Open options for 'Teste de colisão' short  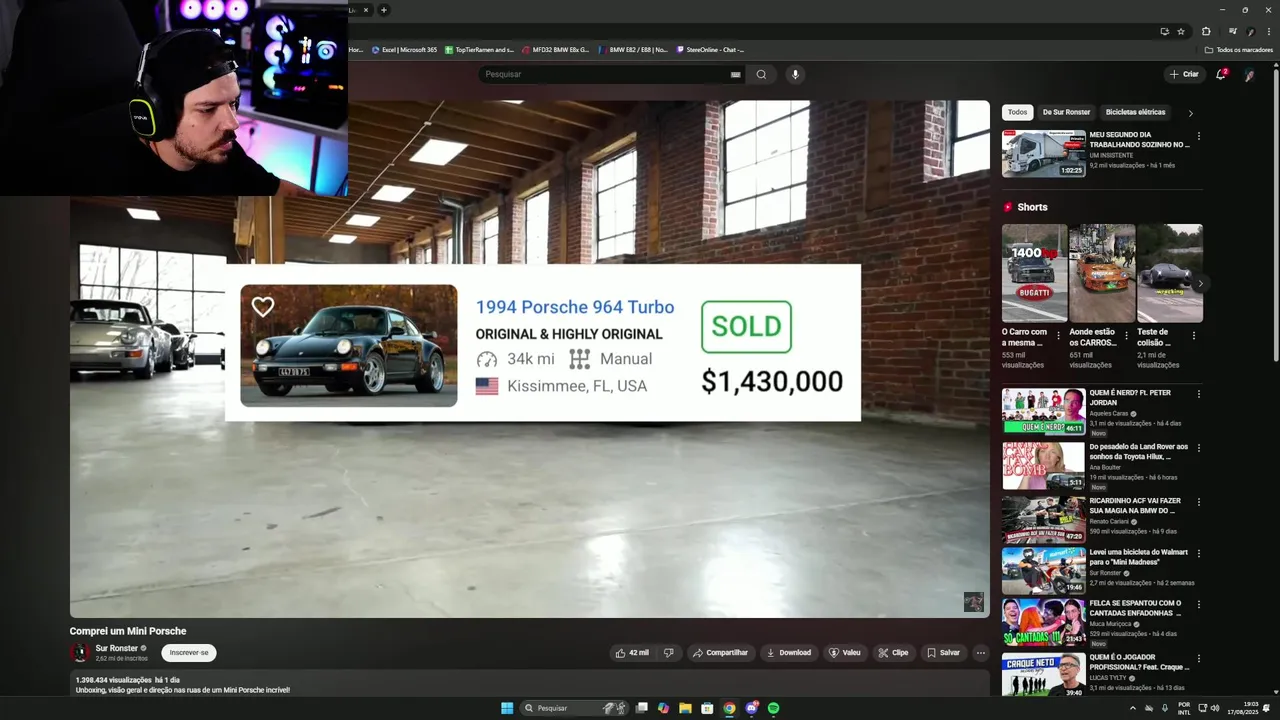1193,336
